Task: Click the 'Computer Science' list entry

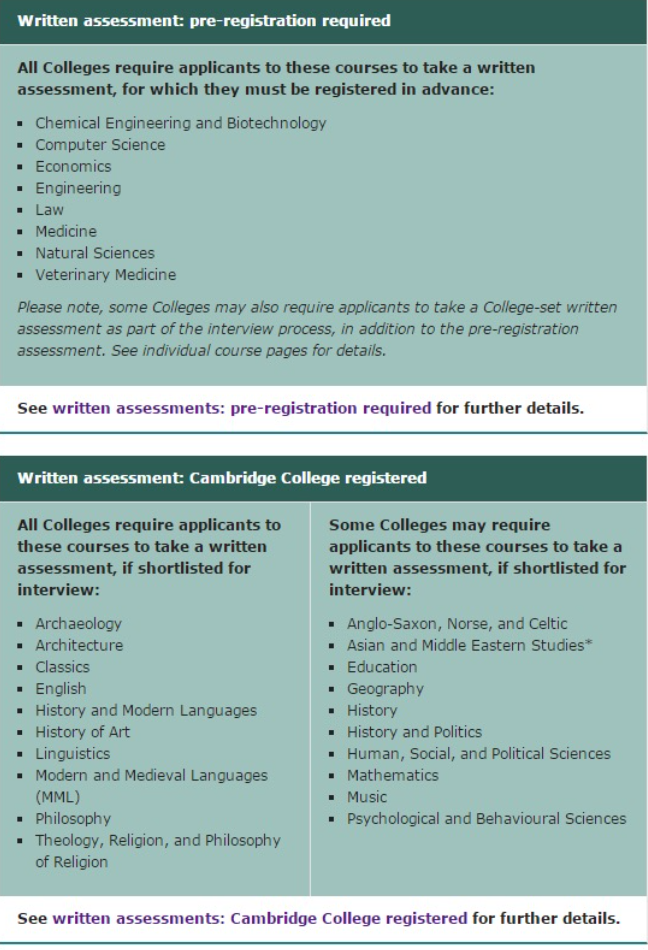Action: pos(100,145)
